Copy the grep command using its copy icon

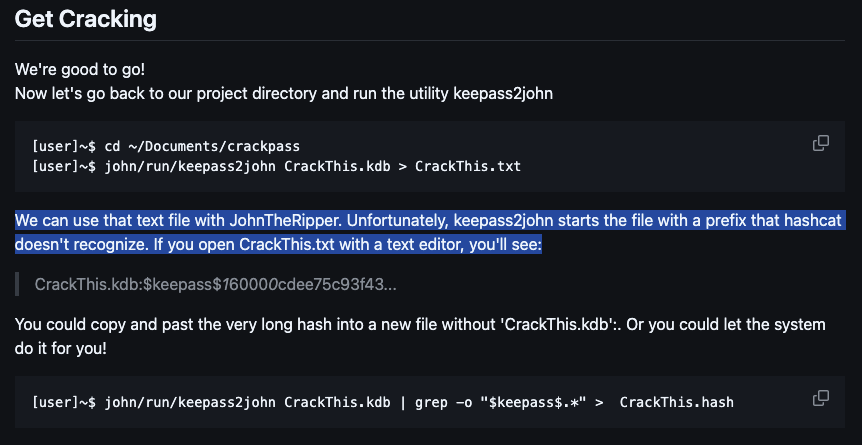coord(820,398)
